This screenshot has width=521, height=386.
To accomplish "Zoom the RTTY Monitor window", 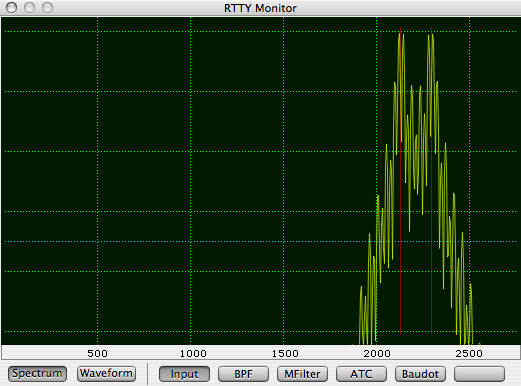I will point(47,7).
